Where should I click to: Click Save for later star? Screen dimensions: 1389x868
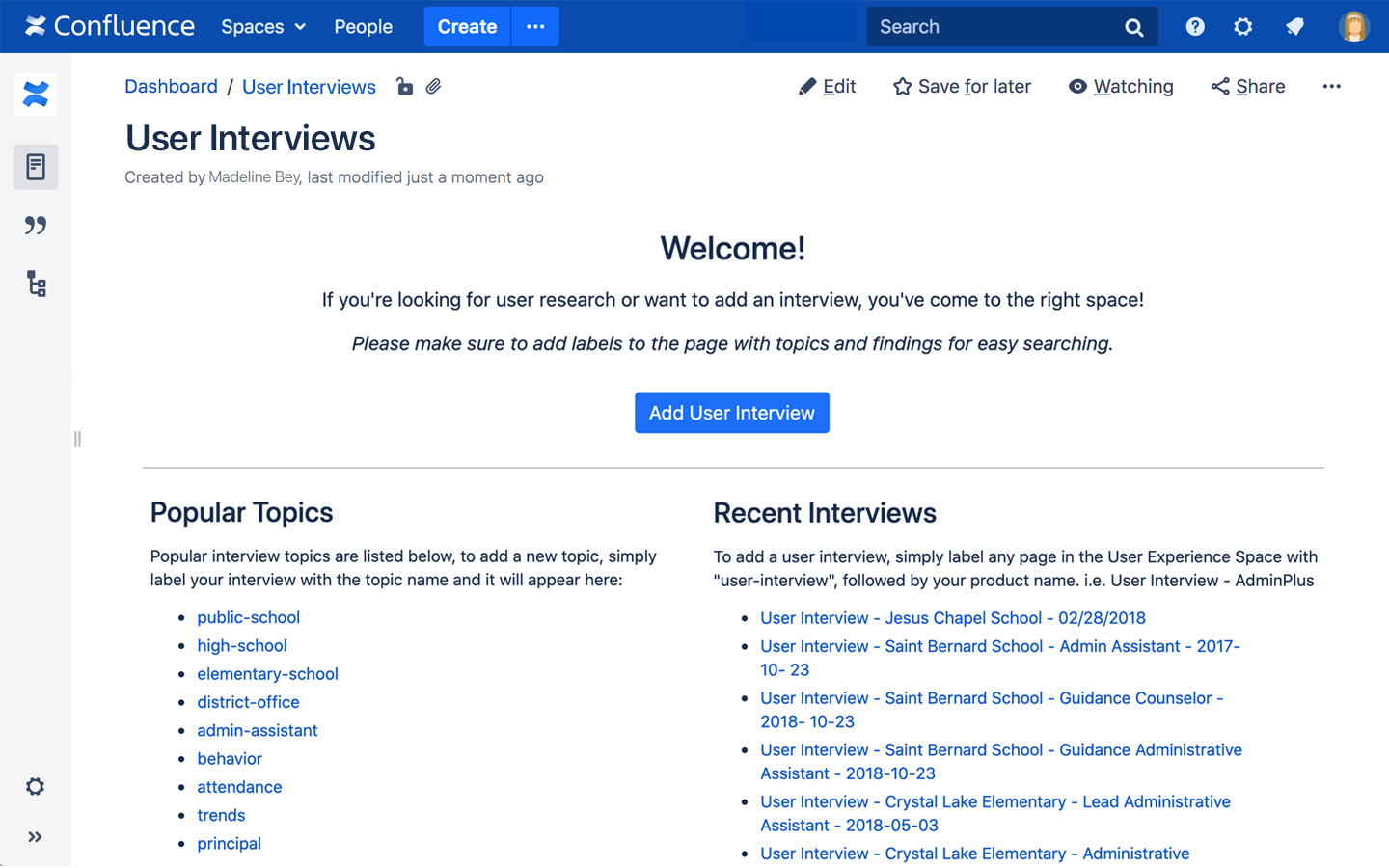962,87
